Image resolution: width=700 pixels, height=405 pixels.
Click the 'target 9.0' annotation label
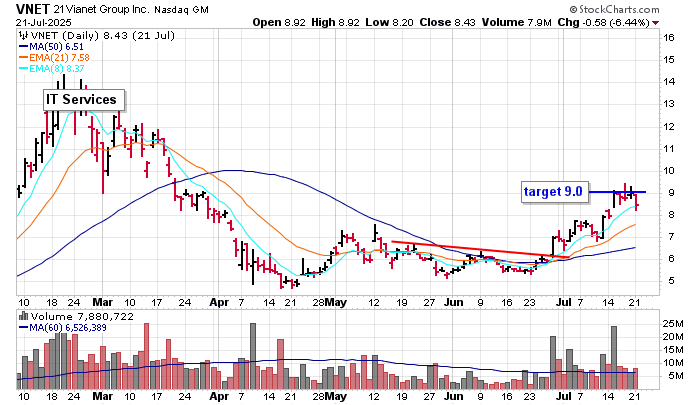click(554, 192)
